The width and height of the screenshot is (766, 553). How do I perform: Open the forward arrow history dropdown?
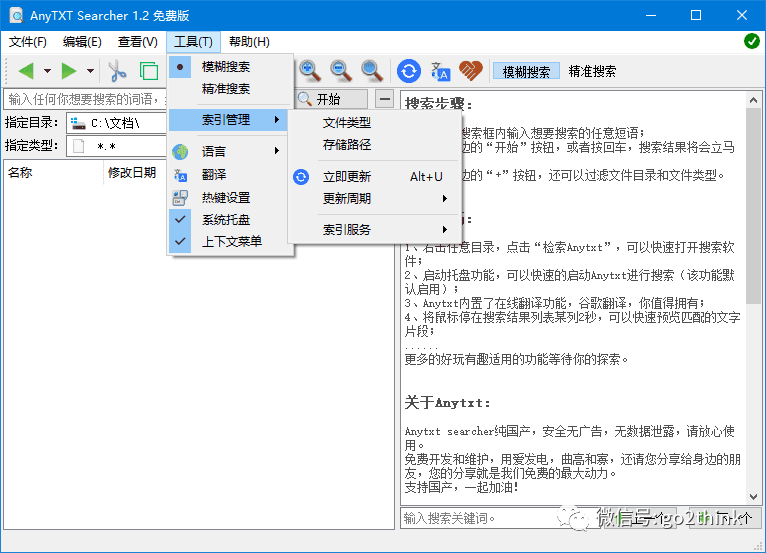[x=90, y=71]
